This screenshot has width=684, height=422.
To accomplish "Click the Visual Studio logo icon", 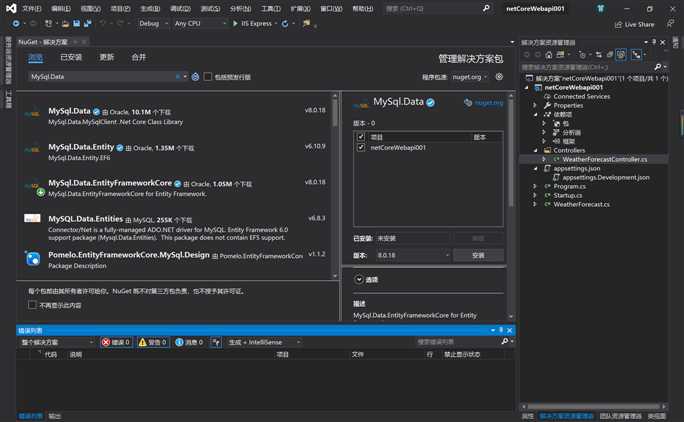I will (10, 8).
